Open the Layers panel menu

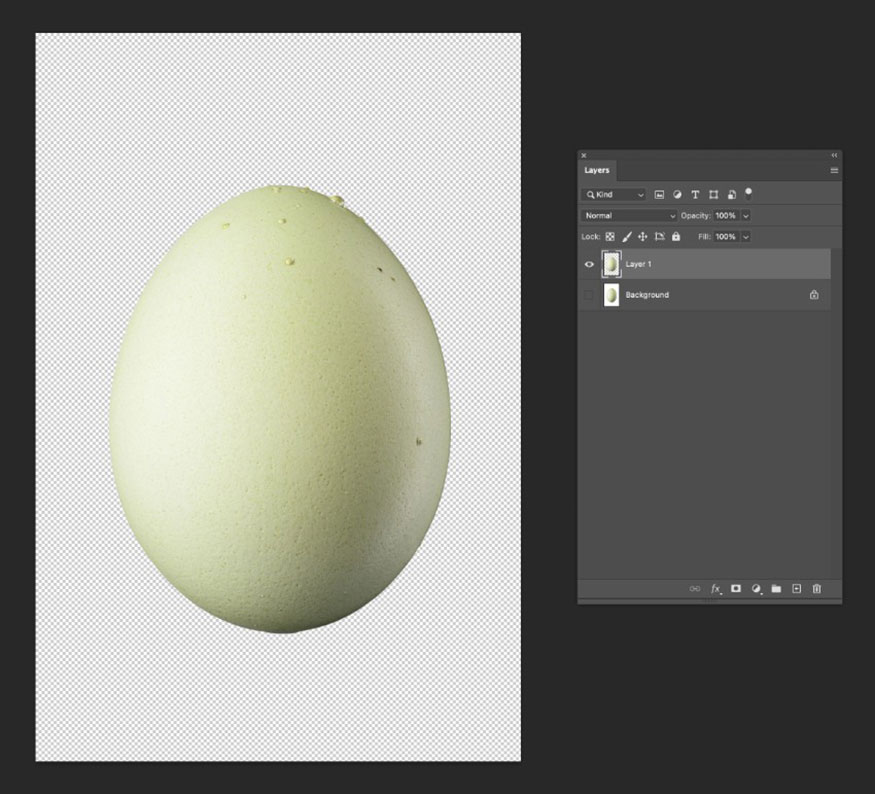pos(834,170)
